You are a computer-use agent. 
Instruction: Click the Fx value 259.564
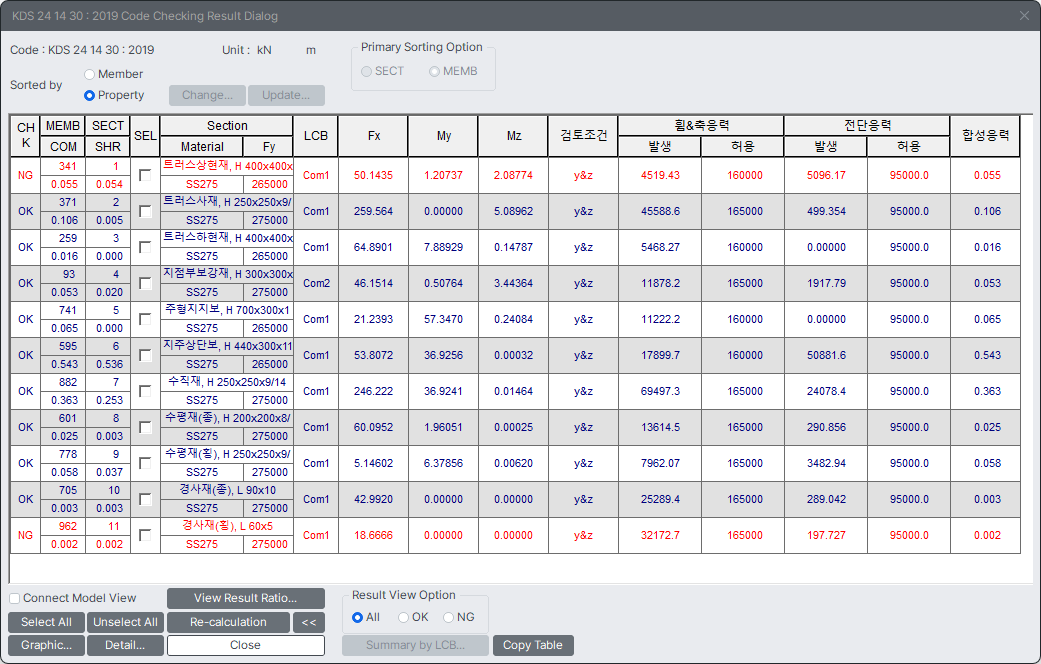coord(373,211)
